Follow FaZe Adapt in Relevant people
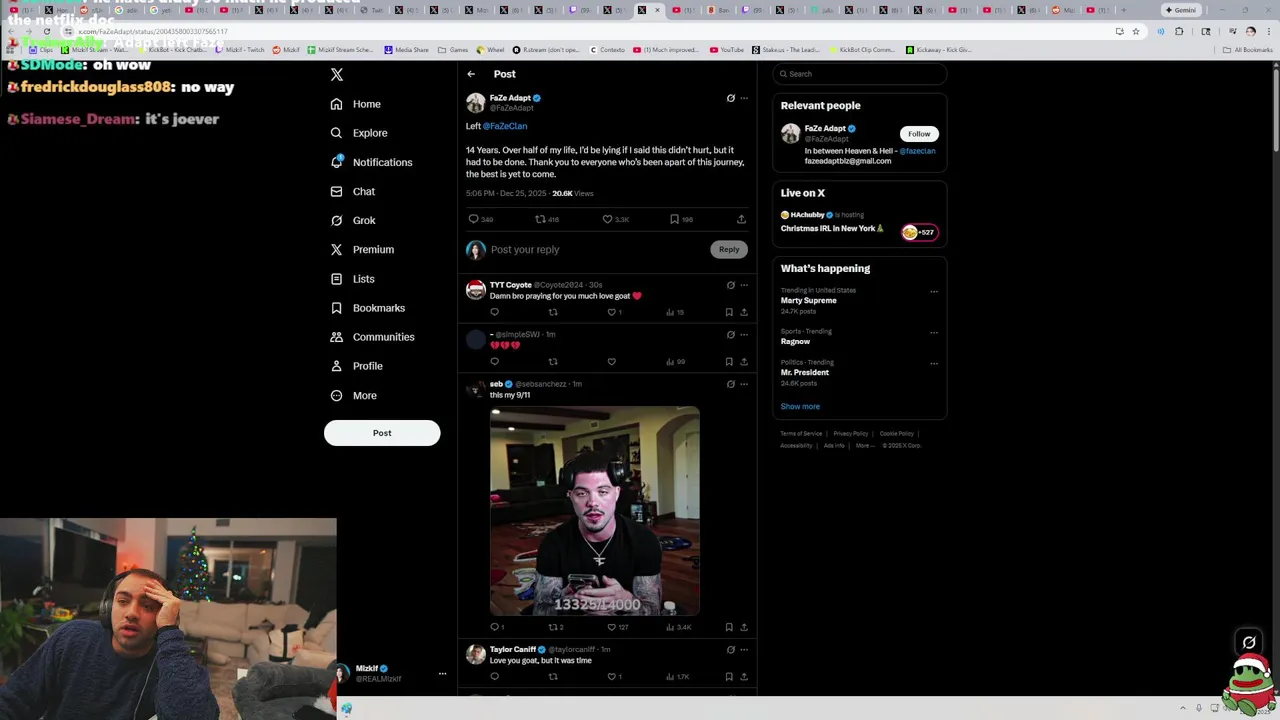1280x720 pixels. (919, 134)
